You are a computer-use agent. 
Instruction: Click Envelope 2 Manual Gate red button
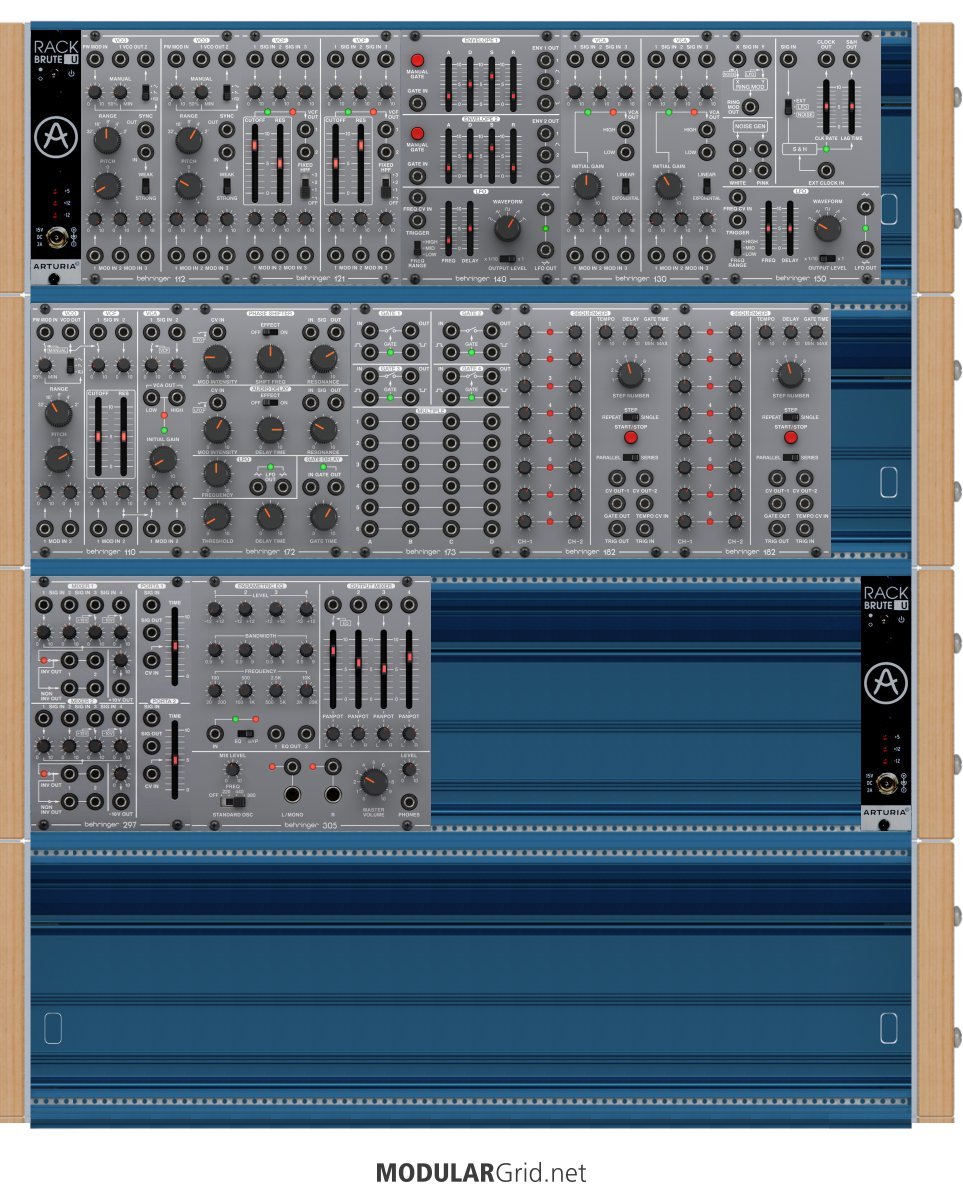(417, 133)
